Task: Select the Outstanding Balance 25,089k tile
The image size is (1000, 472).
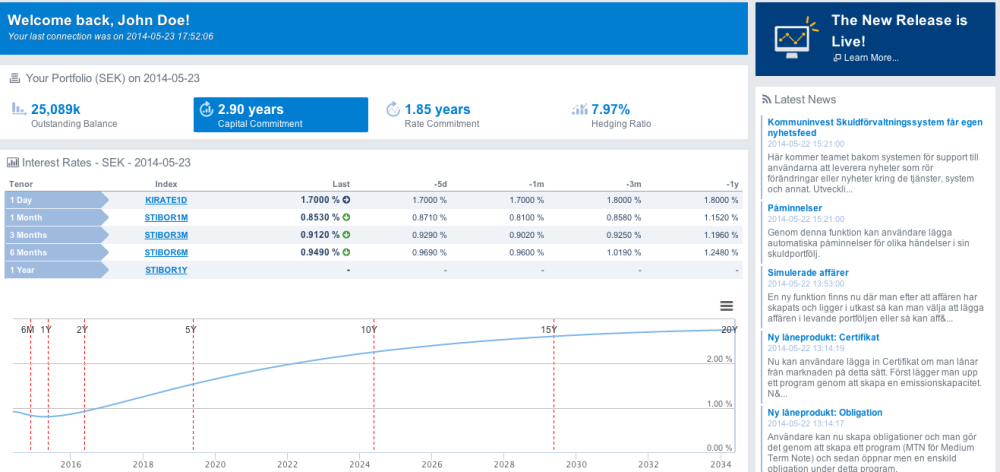Action: [x=94, y=115]
